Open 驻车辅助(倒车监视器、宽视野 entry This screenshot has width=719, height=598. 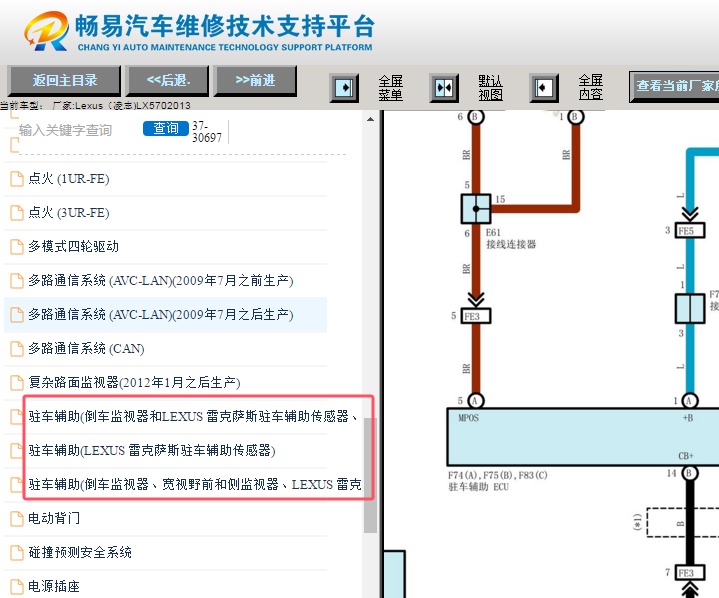(x=195, y=484)
